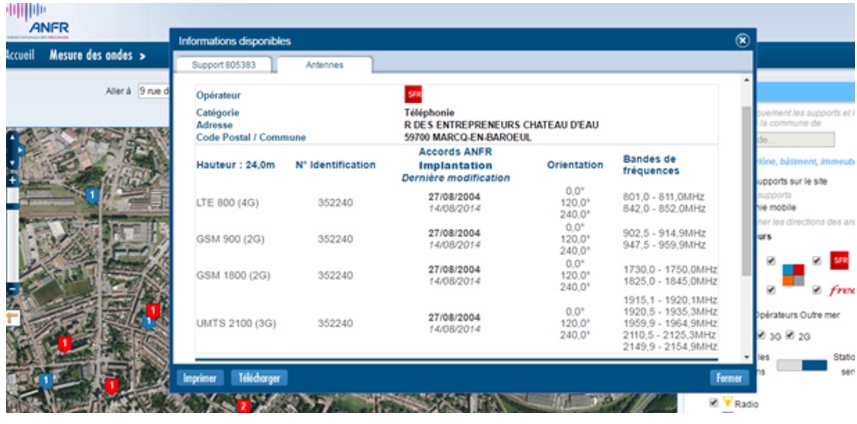Expand the Mesure des ondes menu
Image resolution: width=857 pixels, height=424 pixels.
point(99,55)
